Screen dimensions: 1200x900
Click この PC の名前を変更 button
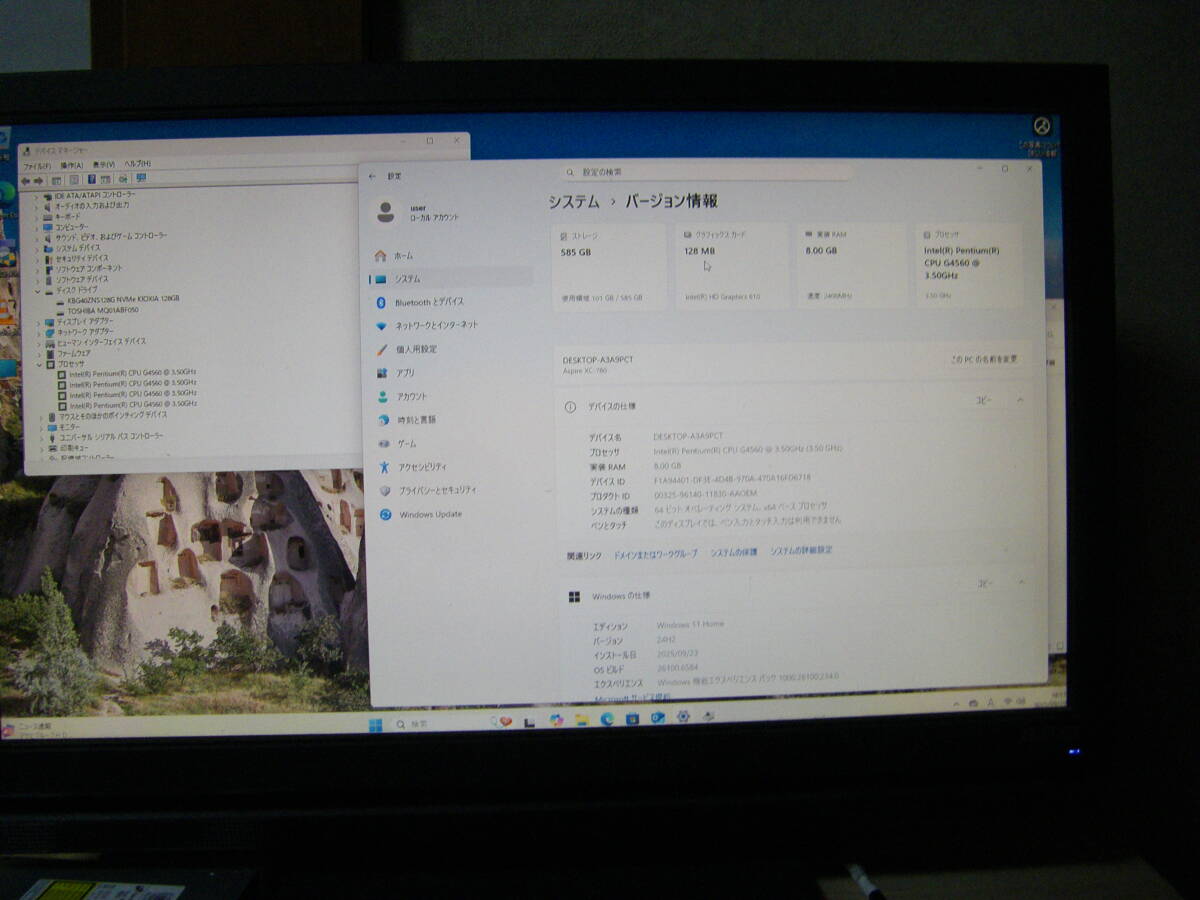tap(984, 359)
